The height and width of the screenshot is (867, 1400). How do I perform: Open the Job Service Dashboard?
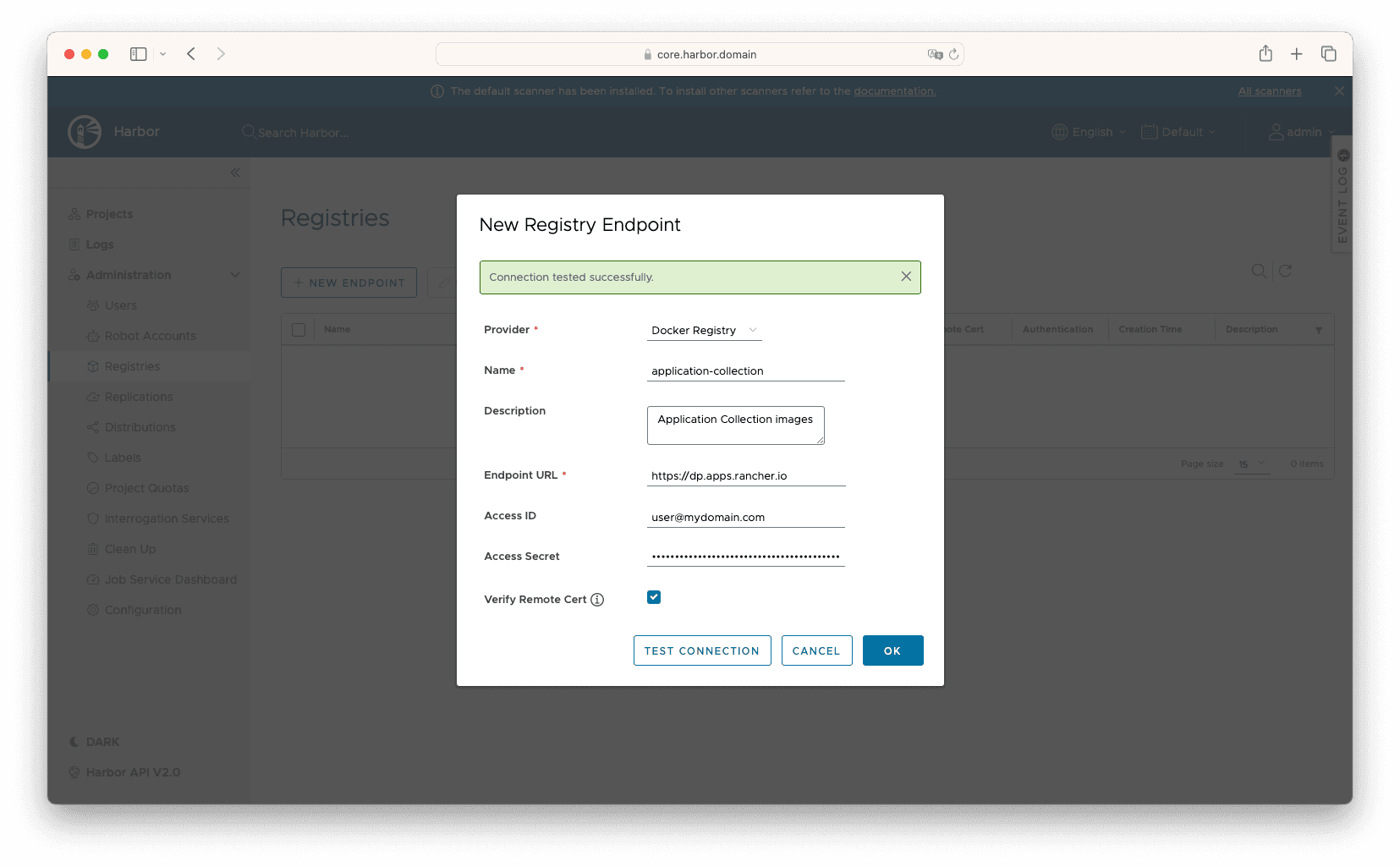[170, 579]
